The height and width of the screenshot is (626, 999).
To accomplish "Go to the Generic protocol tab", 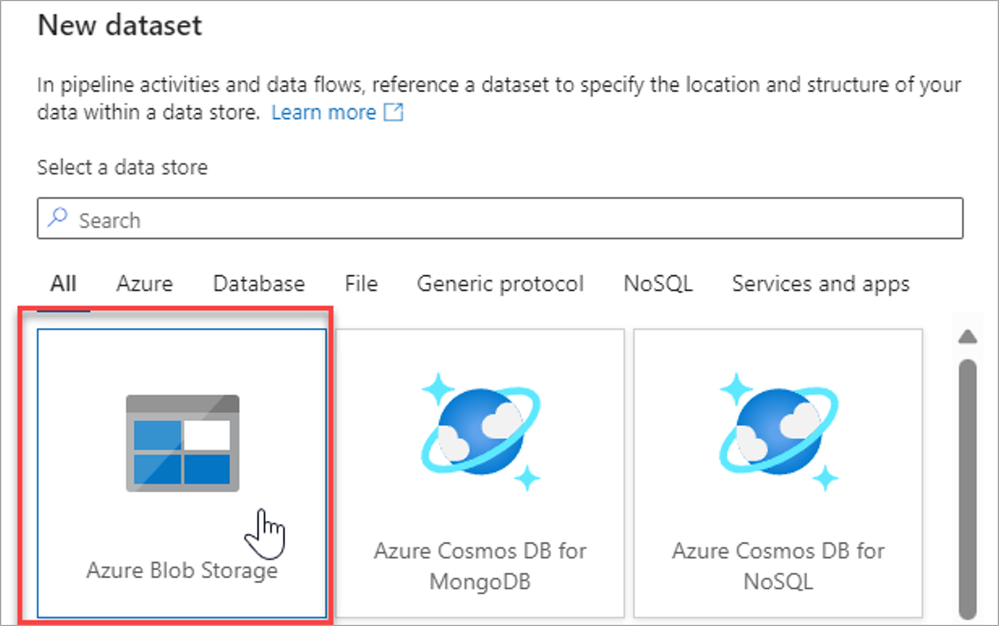I will (500, 284).
